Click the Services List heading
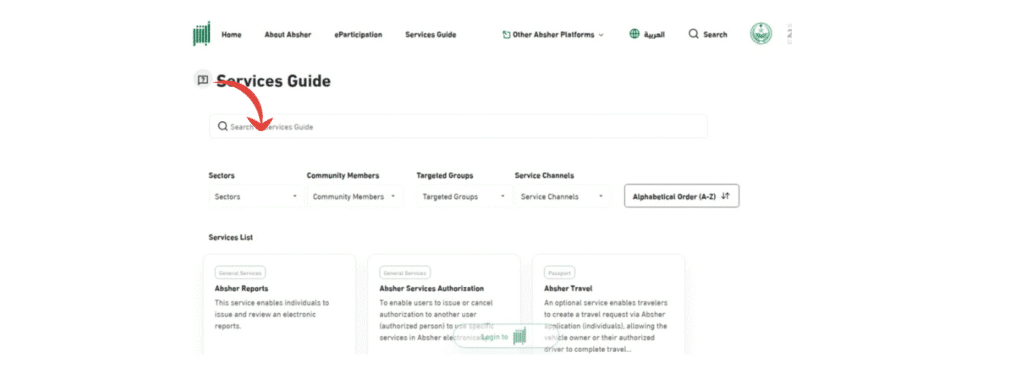 coord(231,238)
